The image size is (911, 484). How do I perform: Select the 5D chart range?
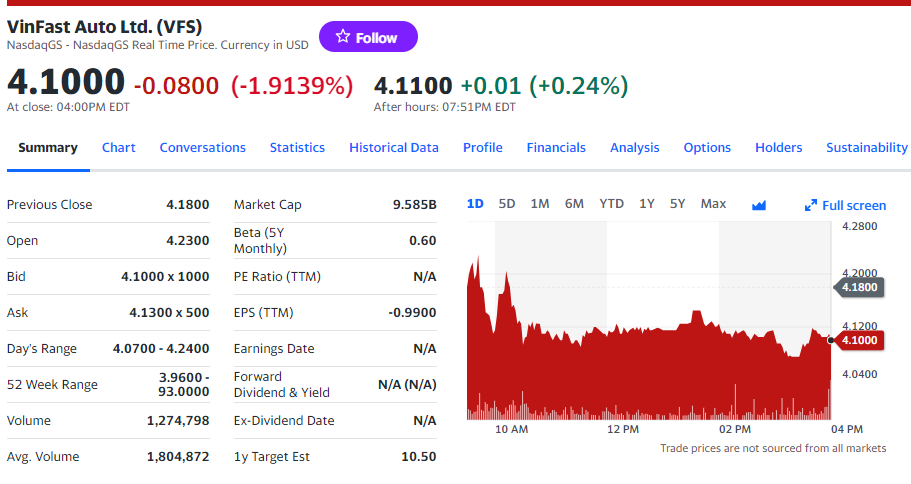(507, 204)
